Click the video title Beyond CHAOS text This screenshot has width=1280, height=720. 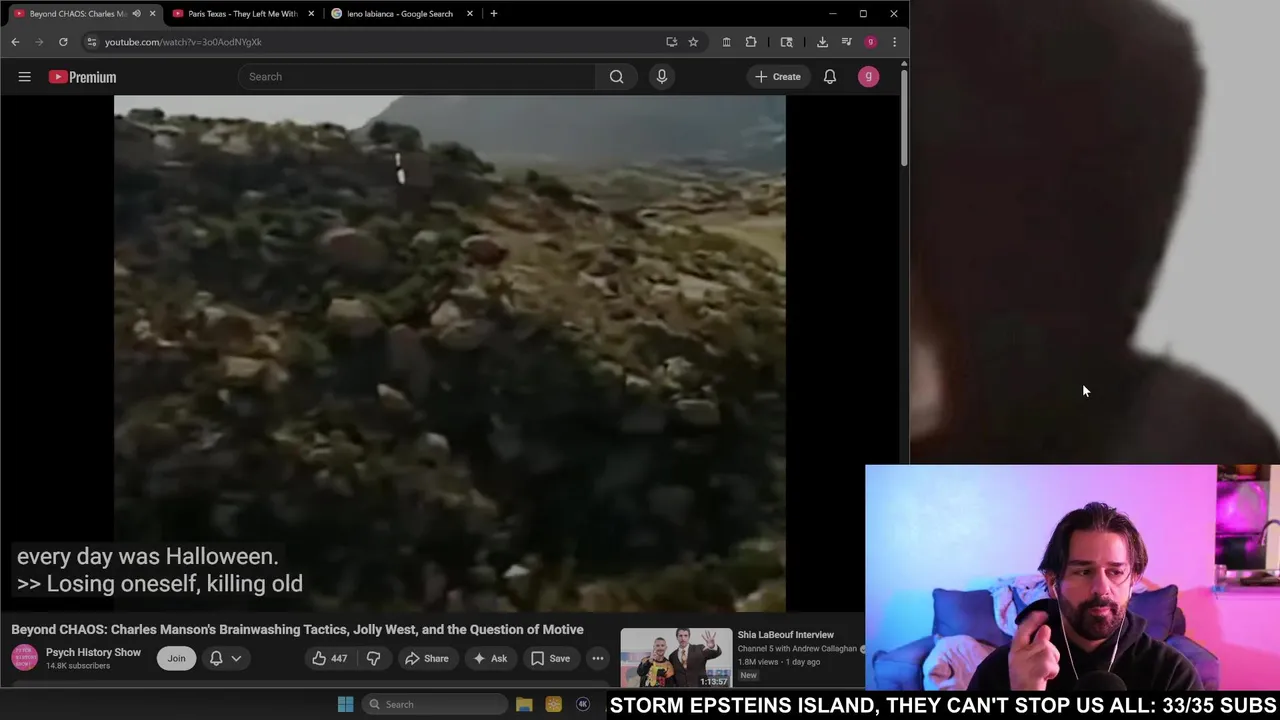coord(297,630)
